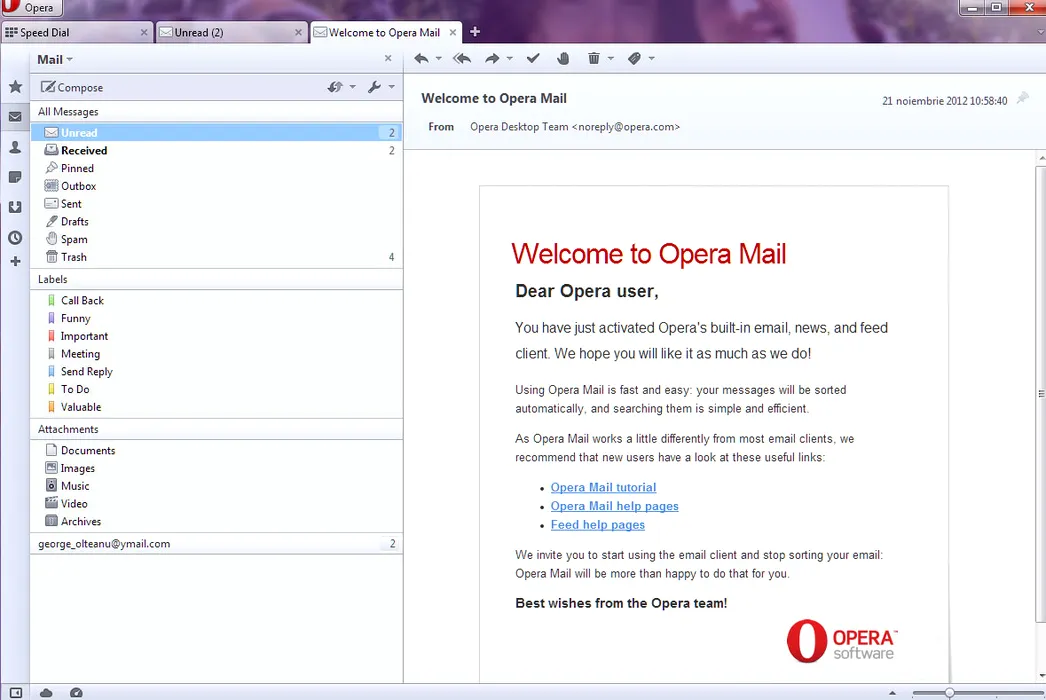Screen dimensions: 1046x700
Task: Select the To Do label
Action: [x=217, y=389]
